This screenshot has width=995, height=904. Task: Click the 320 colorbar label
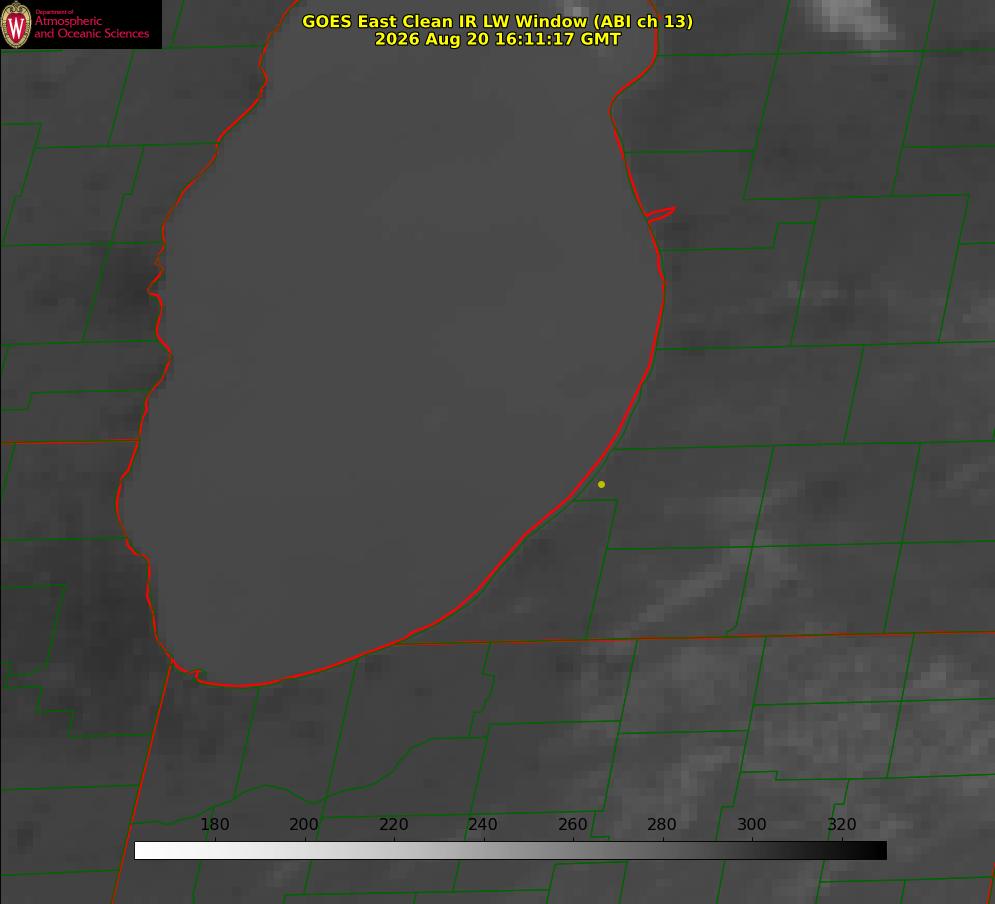coord(842,824)
